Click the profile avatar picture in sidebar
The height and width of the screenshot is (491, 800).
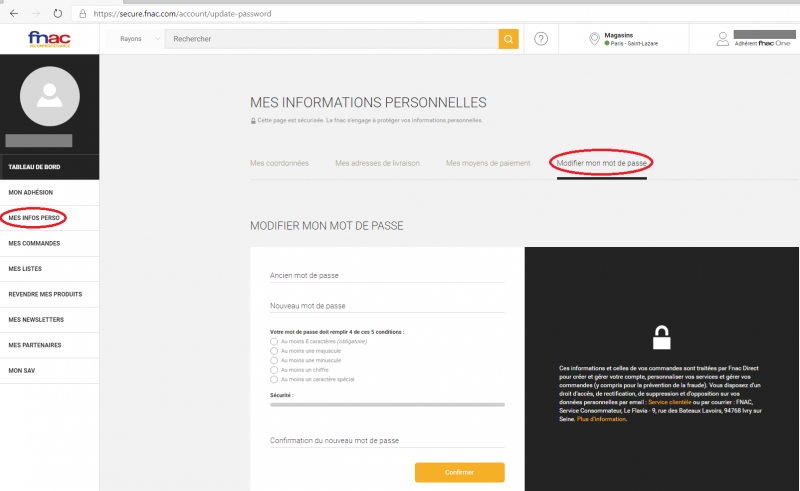click(49, 96)
